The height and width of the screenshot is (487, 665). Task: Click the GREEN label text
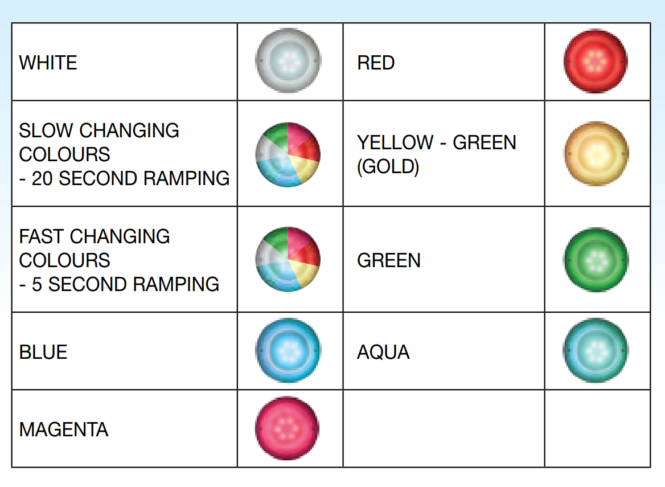(389, 260)
